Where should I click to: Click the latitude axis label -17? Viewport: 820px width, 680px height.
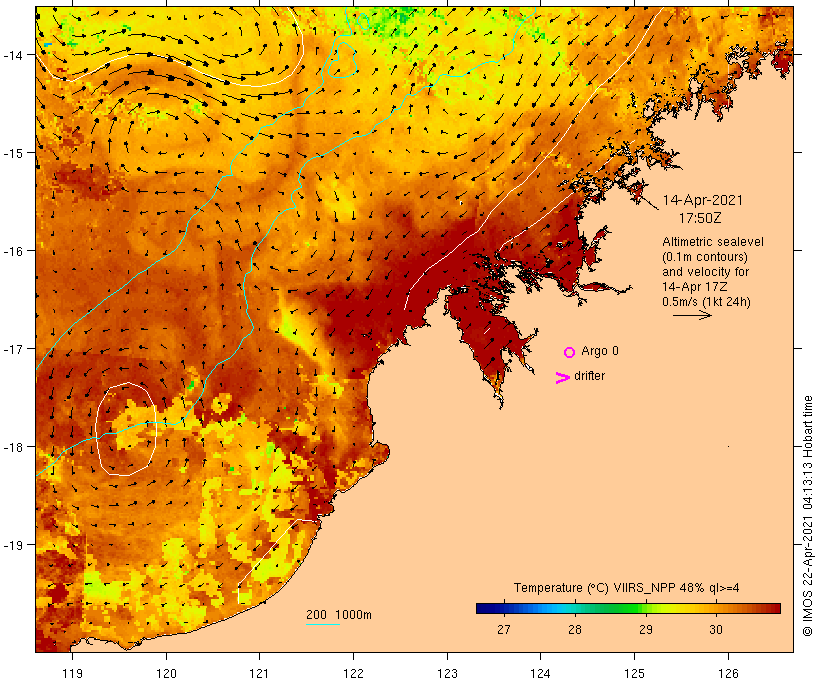12,348
